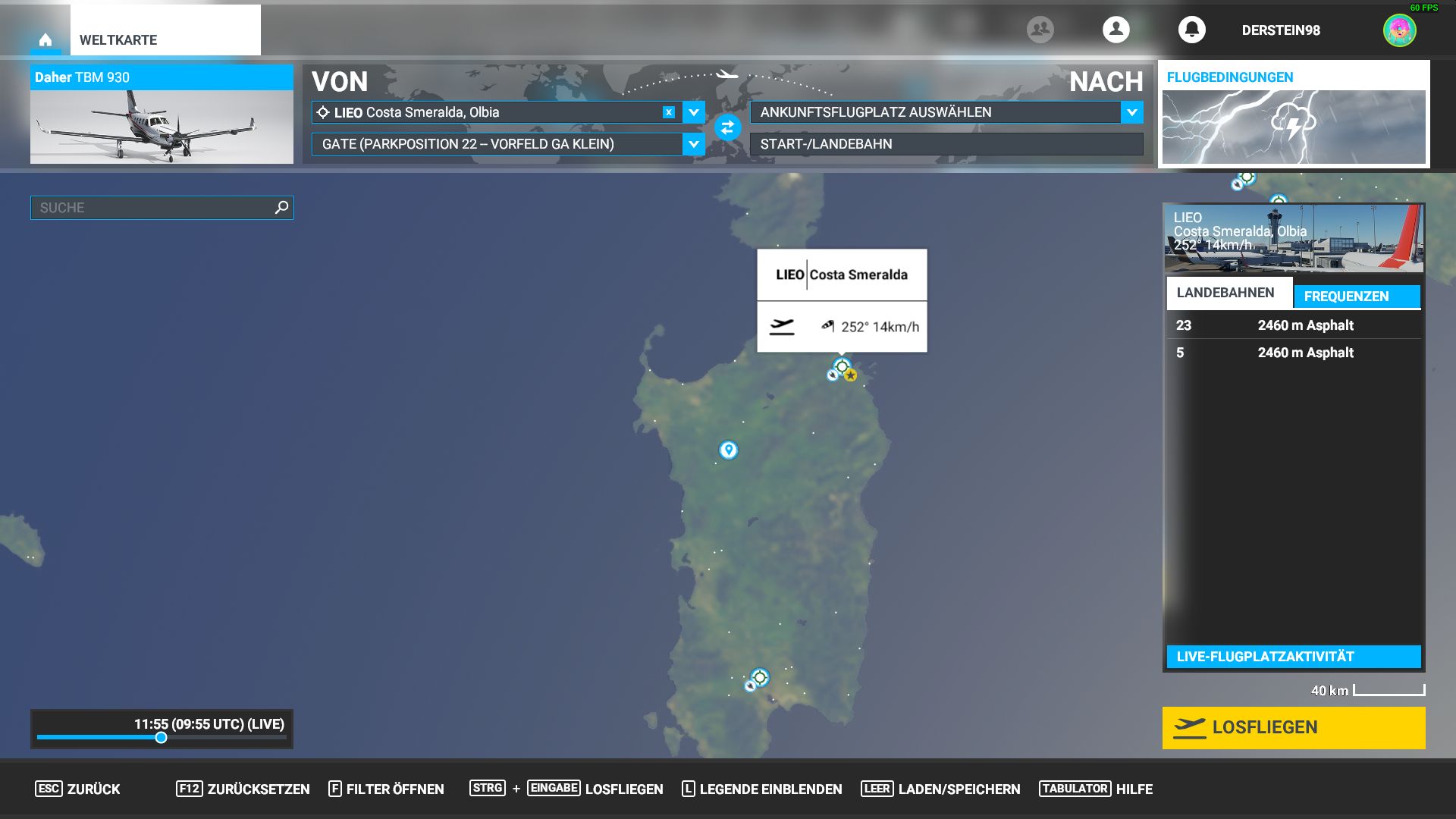Expand the gate parking position dropdown
This screenshot has width=1456, height=819.
[x=693, y=144]
